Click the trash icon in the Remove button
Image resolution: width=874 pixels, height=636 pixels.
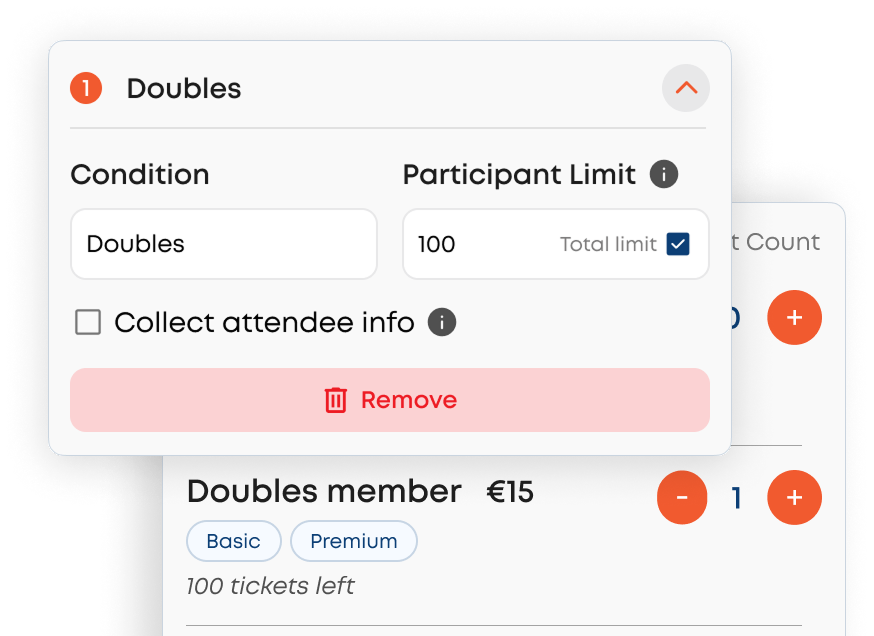click(x=336, y=400)
